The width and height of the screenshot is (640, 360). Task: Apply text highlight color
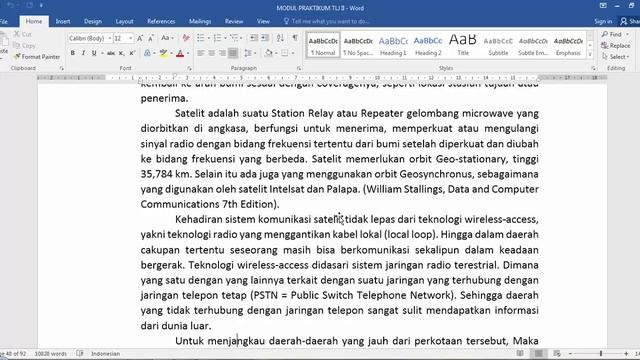(x=163, y=53)
